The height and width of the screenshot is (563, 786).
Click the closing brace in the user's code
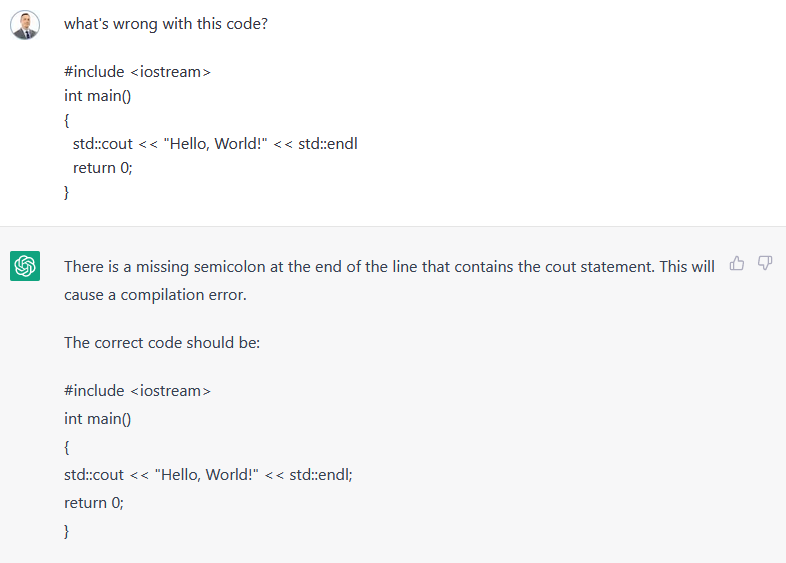tap(66, 192)
